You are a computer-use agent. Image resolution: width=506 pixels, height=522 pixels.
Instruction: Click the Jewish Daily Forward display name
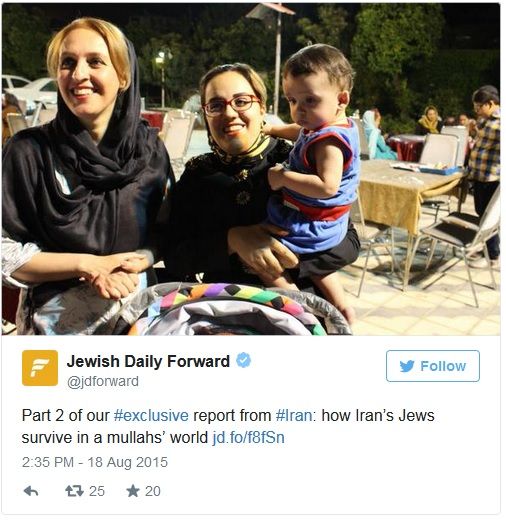coord(148,361)
